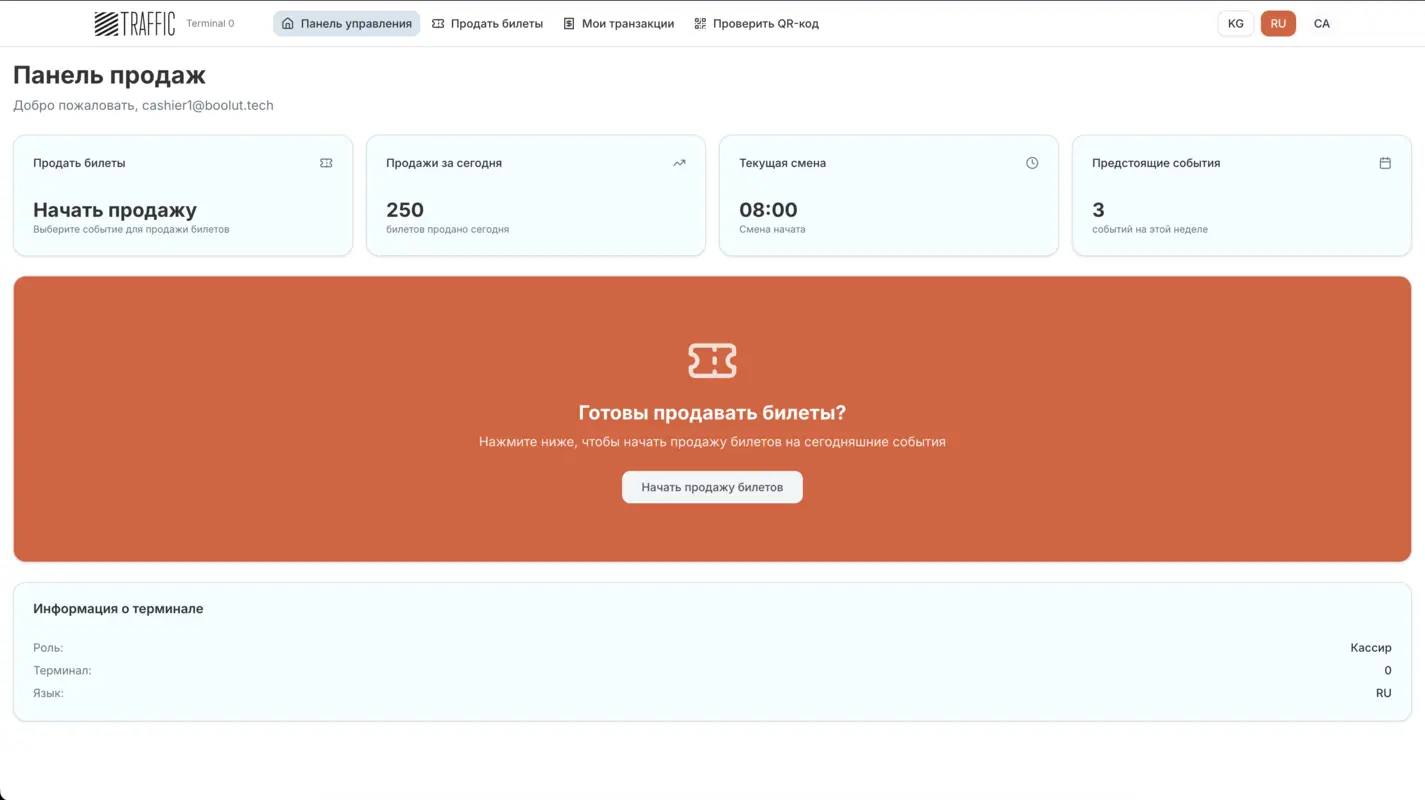Click the QR-code icon beside Проверить QR-код

tap(699, 22)
